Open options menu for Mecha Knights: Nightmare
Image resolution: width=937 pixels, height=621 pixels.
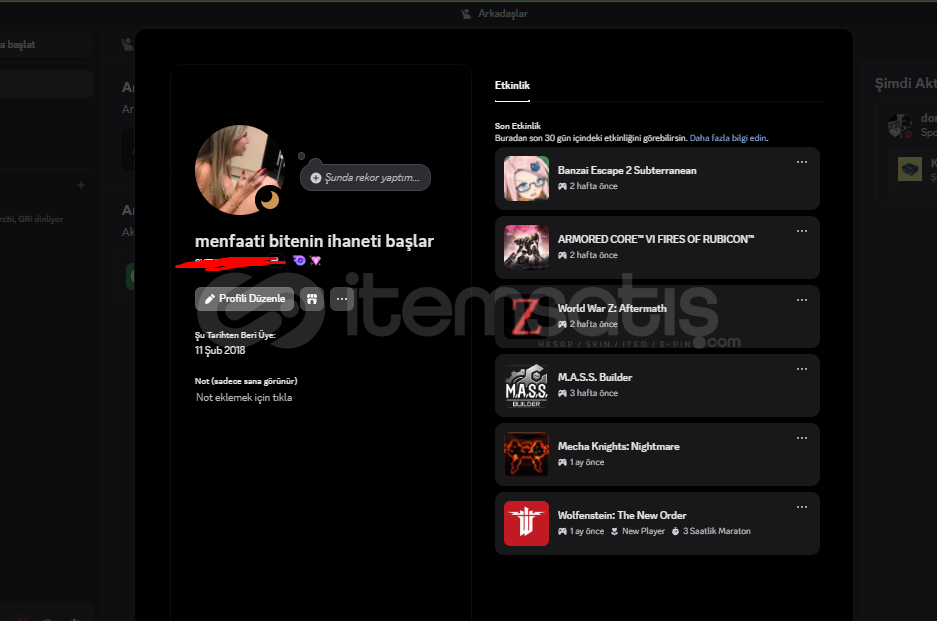point(802,438)
